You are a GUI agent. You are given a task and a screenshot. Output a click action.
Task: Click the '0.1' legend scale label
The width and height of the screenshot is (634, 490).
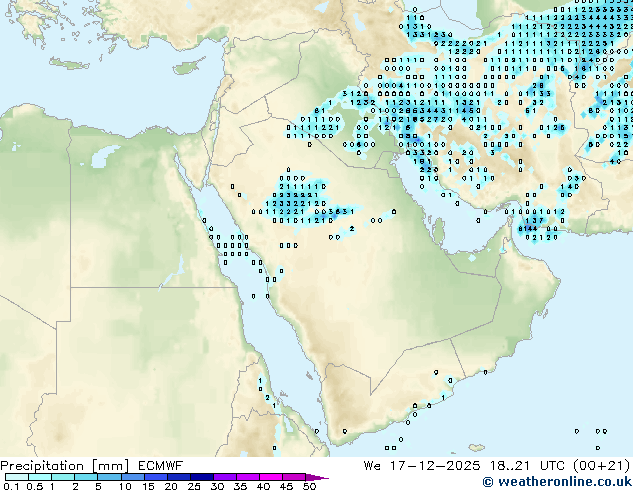coord(11,486)
